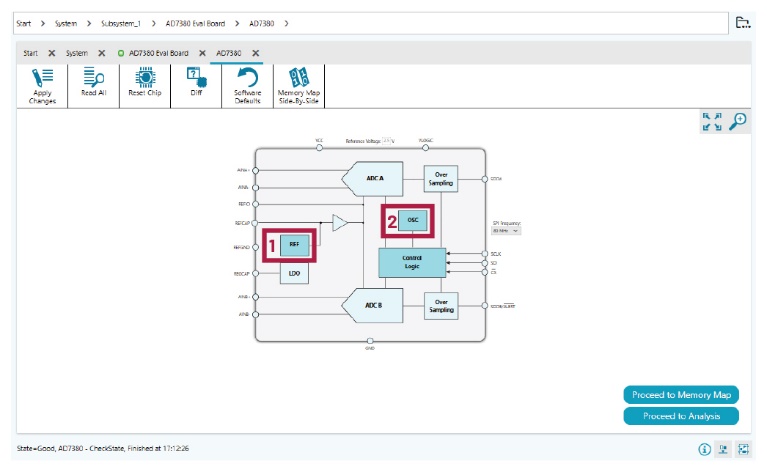Click the info icon in the status bar
This screenshot has height=472, width=767.
pos(704,449)
